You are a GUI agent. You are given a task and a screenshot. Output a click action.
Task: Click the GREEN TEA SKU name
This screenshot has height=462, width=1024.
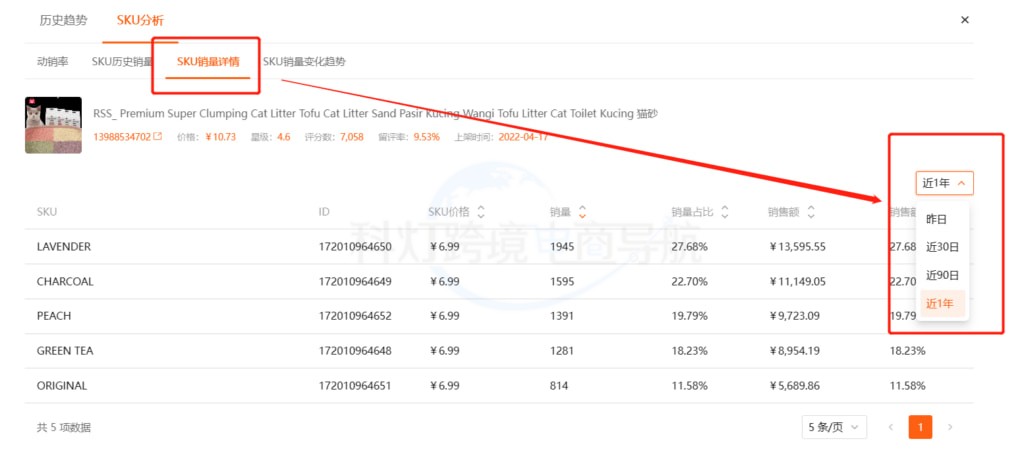click(65, 351)
